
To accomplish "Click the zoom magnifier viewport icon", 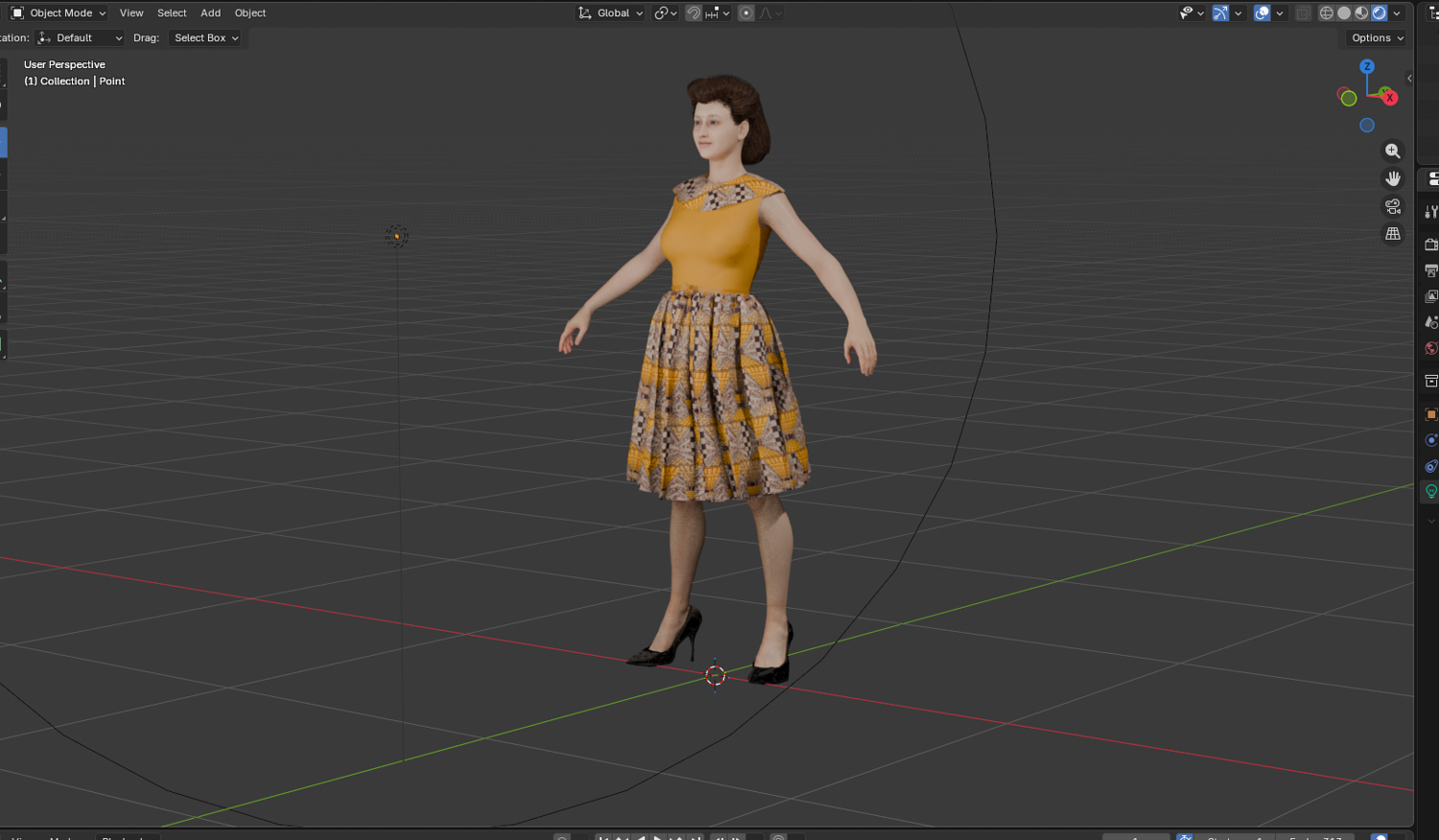I will pos(1393,151).
